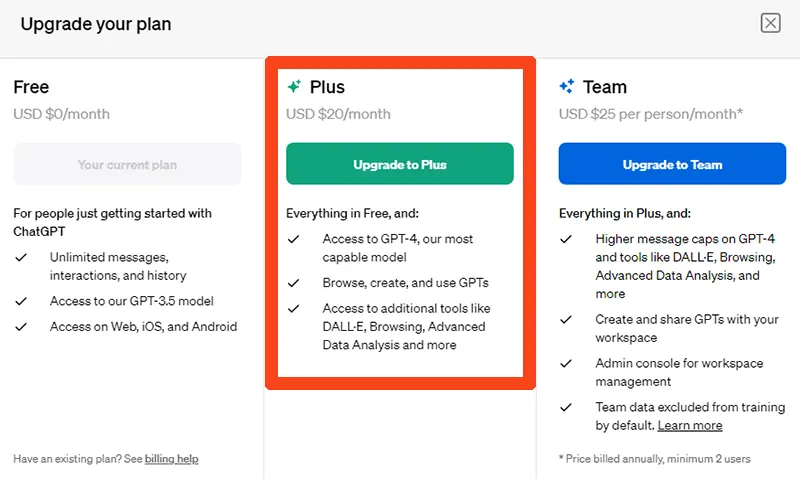
Task: Click the USD $25 per person/month price
Action: point(651,114)
